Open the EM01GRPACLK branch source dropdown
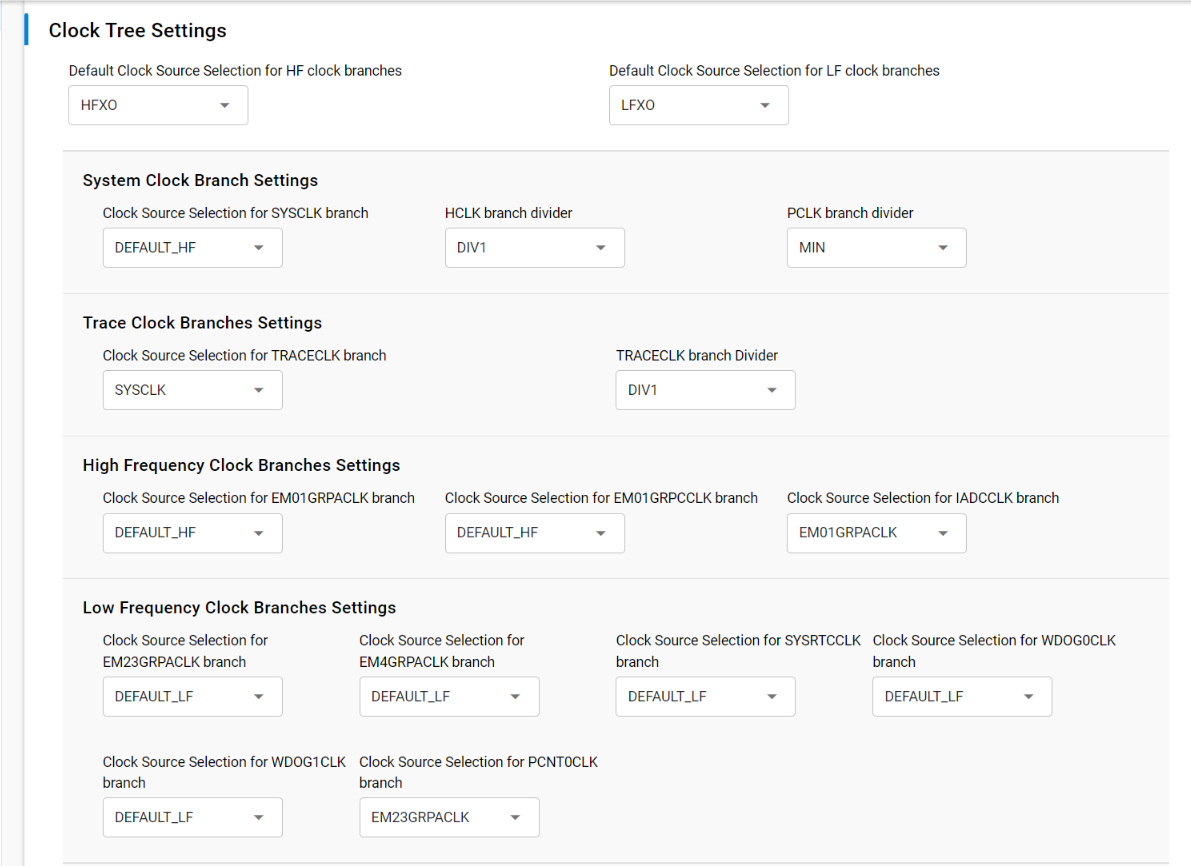Image resolution: width=1191 pixels, height=866 pixels. [x=192, y=533]
